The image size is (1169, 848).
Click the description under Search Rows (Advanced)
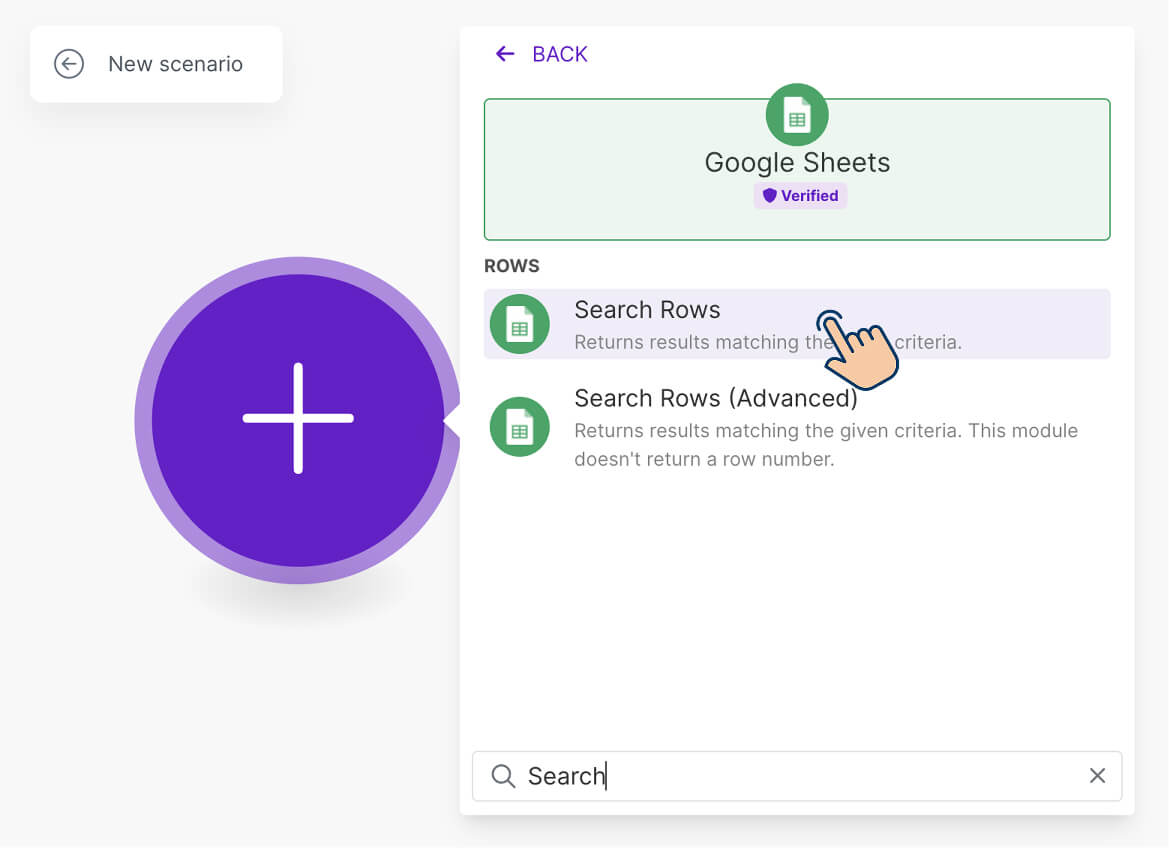[826, 445]
